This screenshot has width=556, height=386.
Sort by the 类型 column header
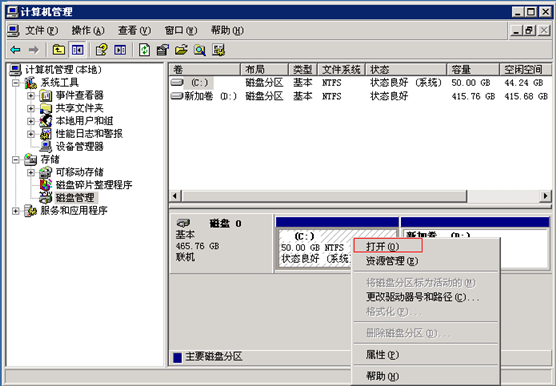(x=303, y=69)
